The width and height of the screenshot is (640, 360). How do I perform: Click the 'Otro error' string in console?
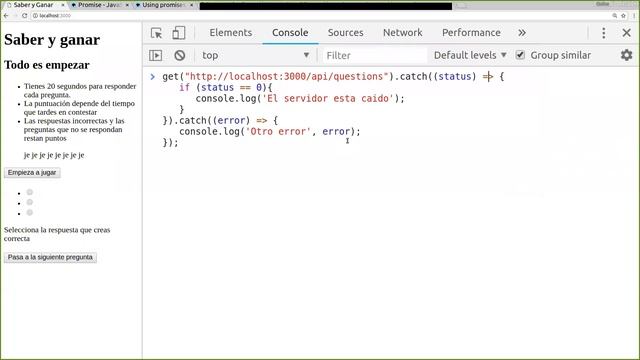[278, 131]
